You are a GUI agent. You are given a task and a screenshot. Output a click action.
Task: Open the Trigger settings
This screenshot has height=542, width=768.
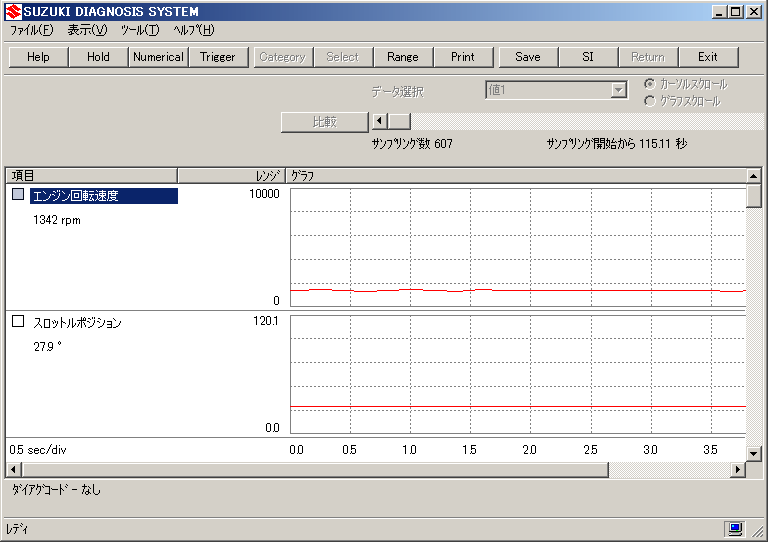[x=217, y=57]
